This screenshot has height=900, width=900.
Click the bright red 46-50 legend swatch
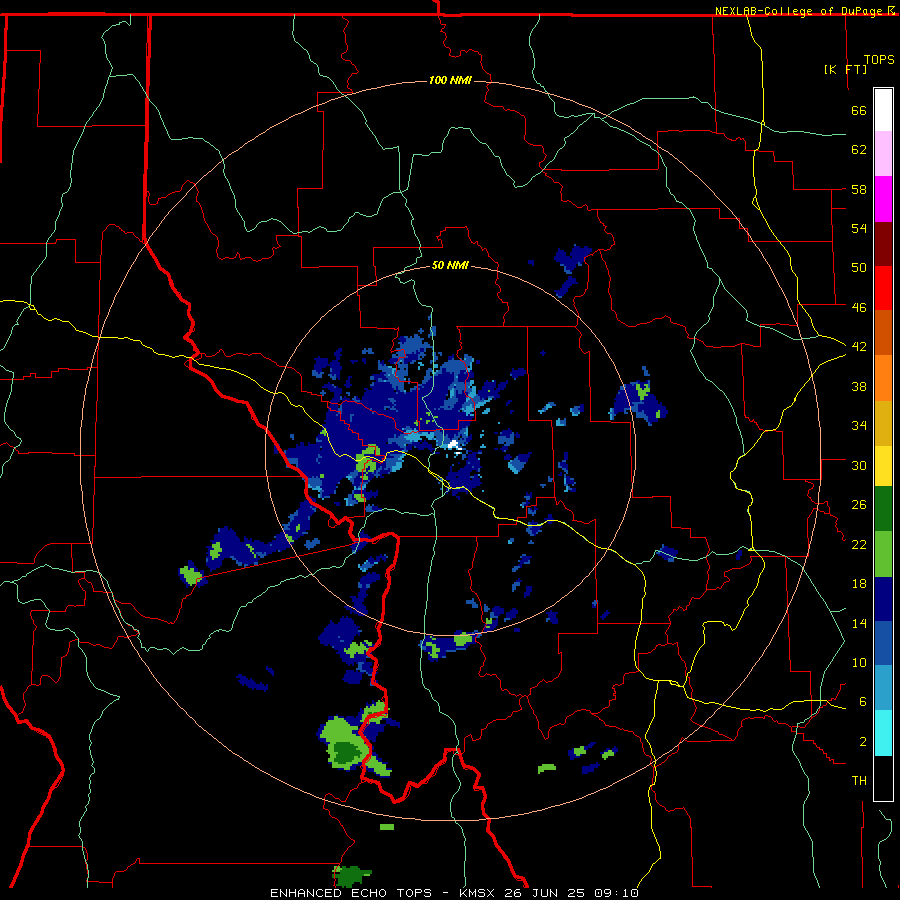[883, 288]
